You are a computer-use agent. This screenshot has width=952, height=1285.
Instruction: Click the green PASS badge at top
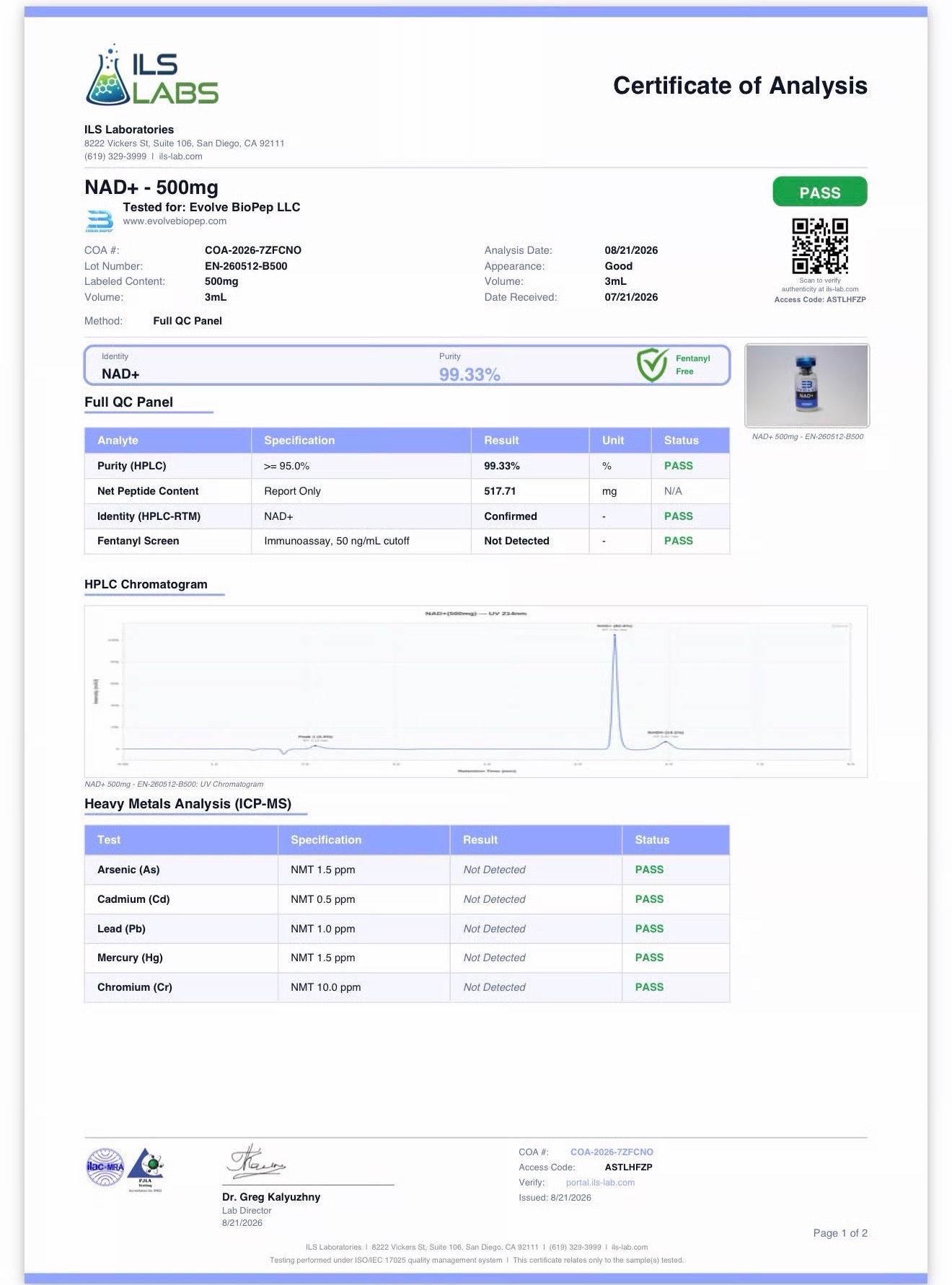pos(820,192)
